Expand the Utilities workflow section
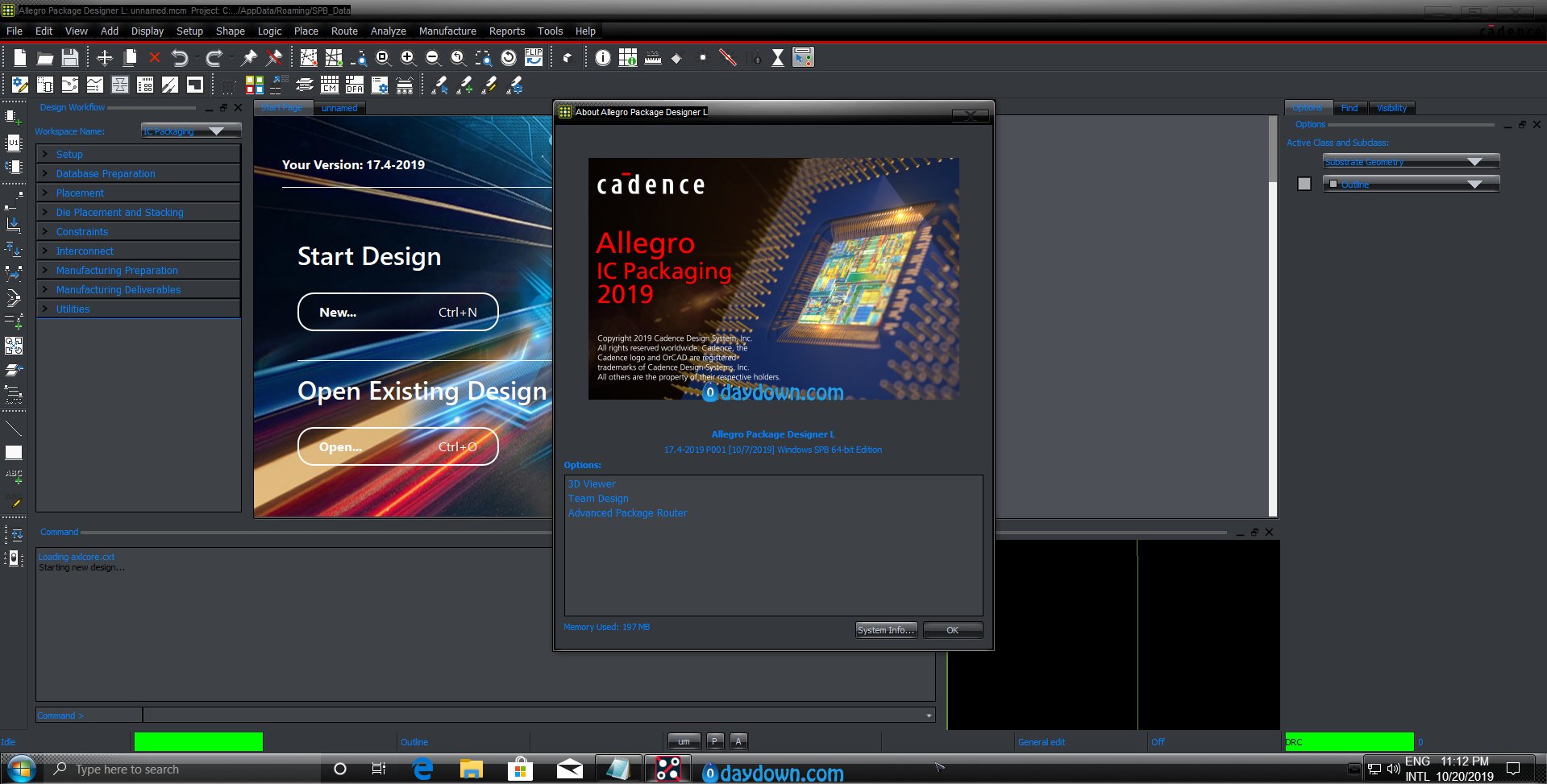Screen dimensions: 1547x784 [138, 309]
